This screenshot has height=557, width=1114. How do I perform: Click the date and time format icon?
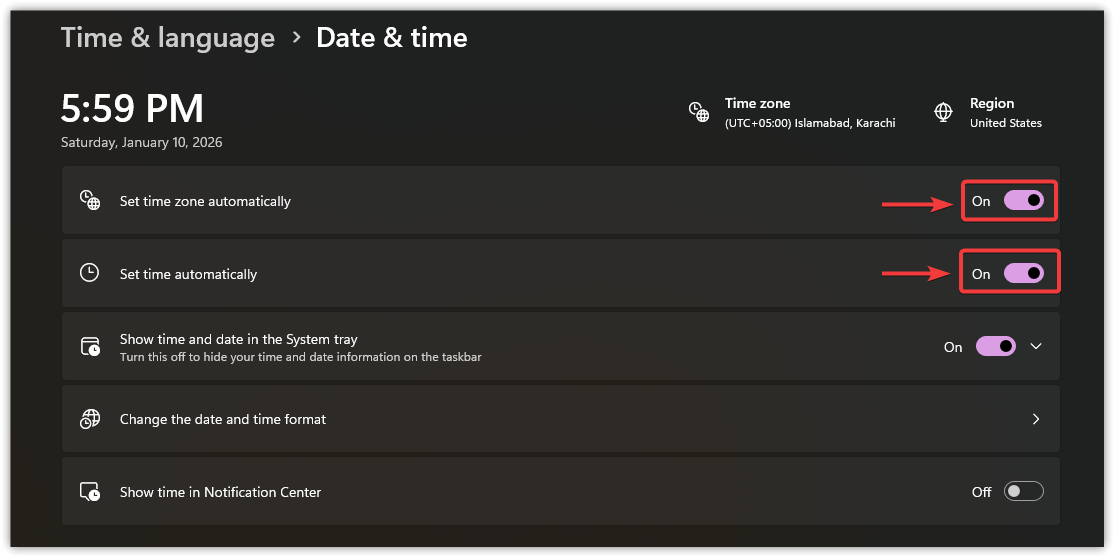point(90,419)
